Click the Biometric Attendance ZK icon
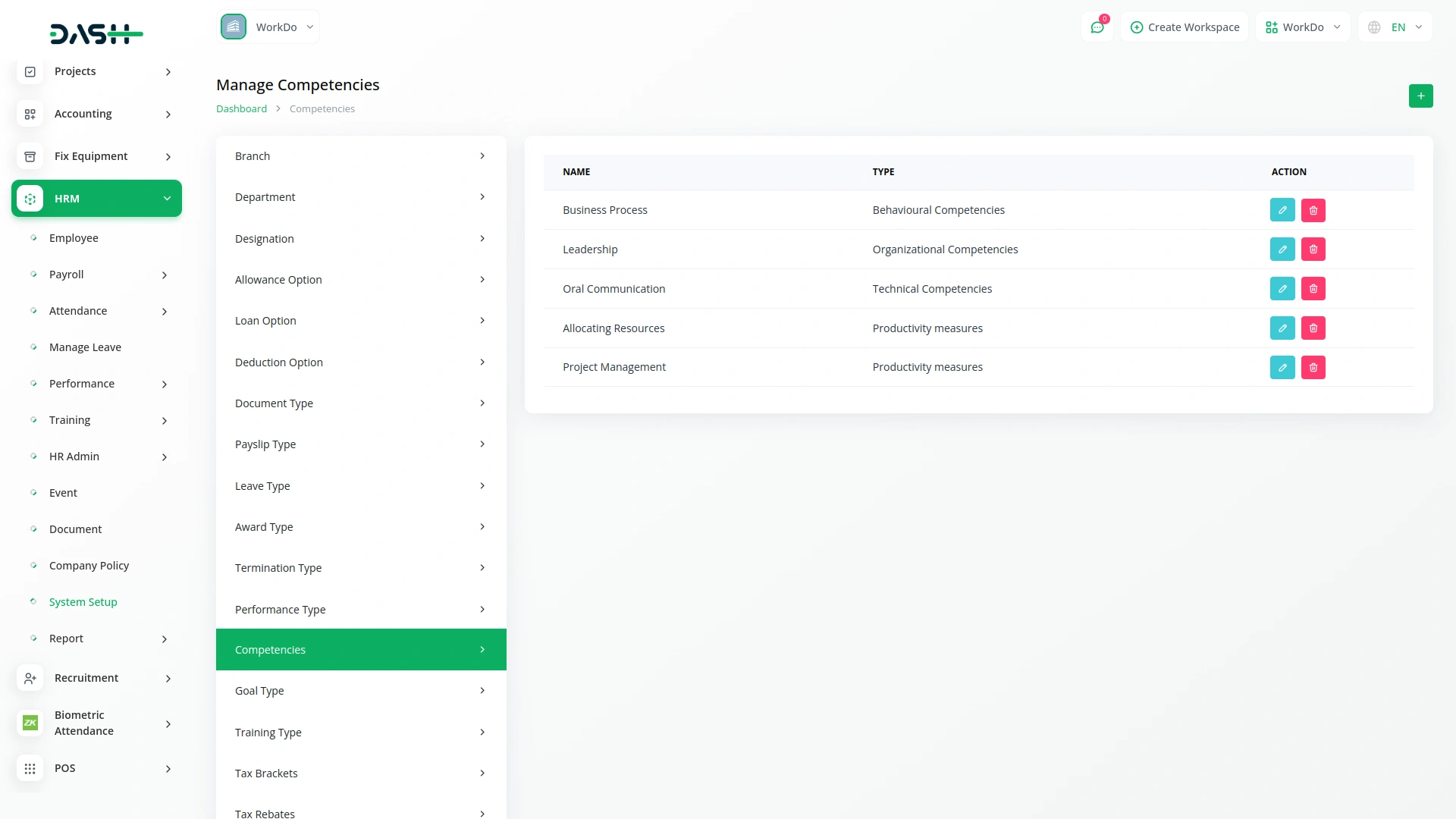Viewport: 1456px width, 819px height. pyautogui.click(x=30, y=723)
